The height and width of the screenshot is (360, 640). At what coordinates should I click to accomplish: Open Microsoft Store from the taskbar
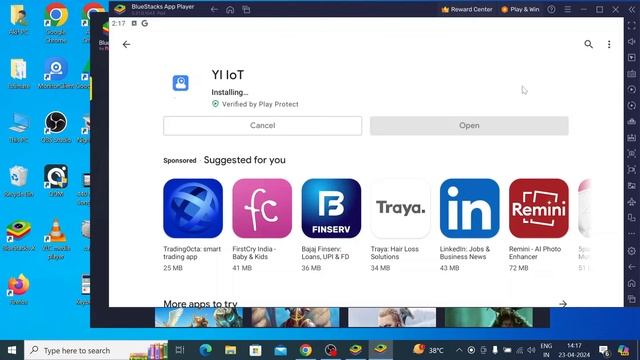click(256, 350)
